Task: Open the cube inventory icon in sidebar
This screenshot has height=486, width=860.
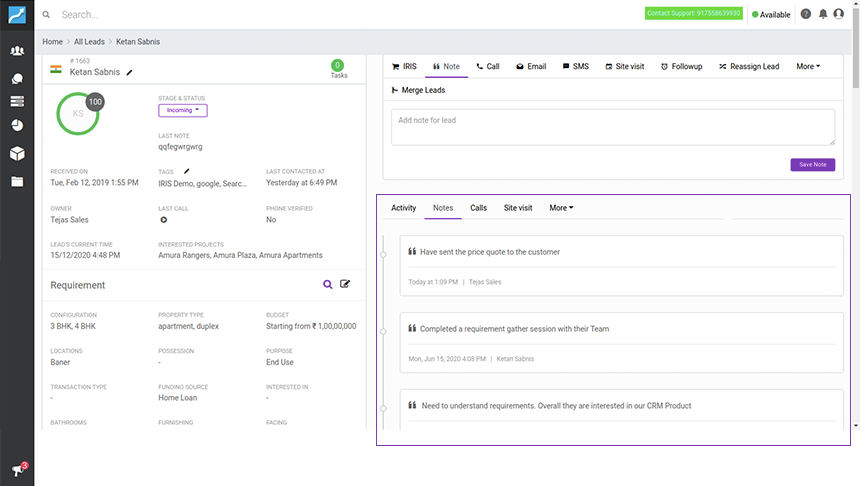Action: click(17, 154)
